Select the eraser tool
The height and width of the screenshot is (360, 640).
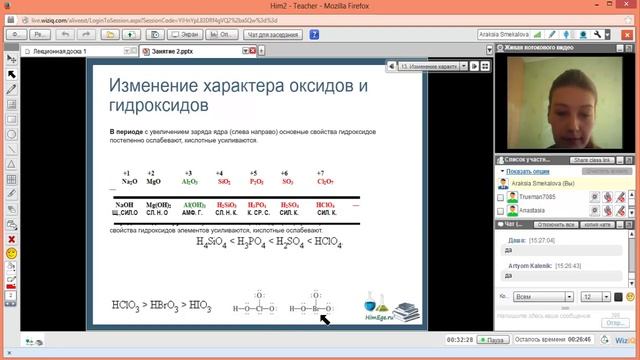click(11, 209)
